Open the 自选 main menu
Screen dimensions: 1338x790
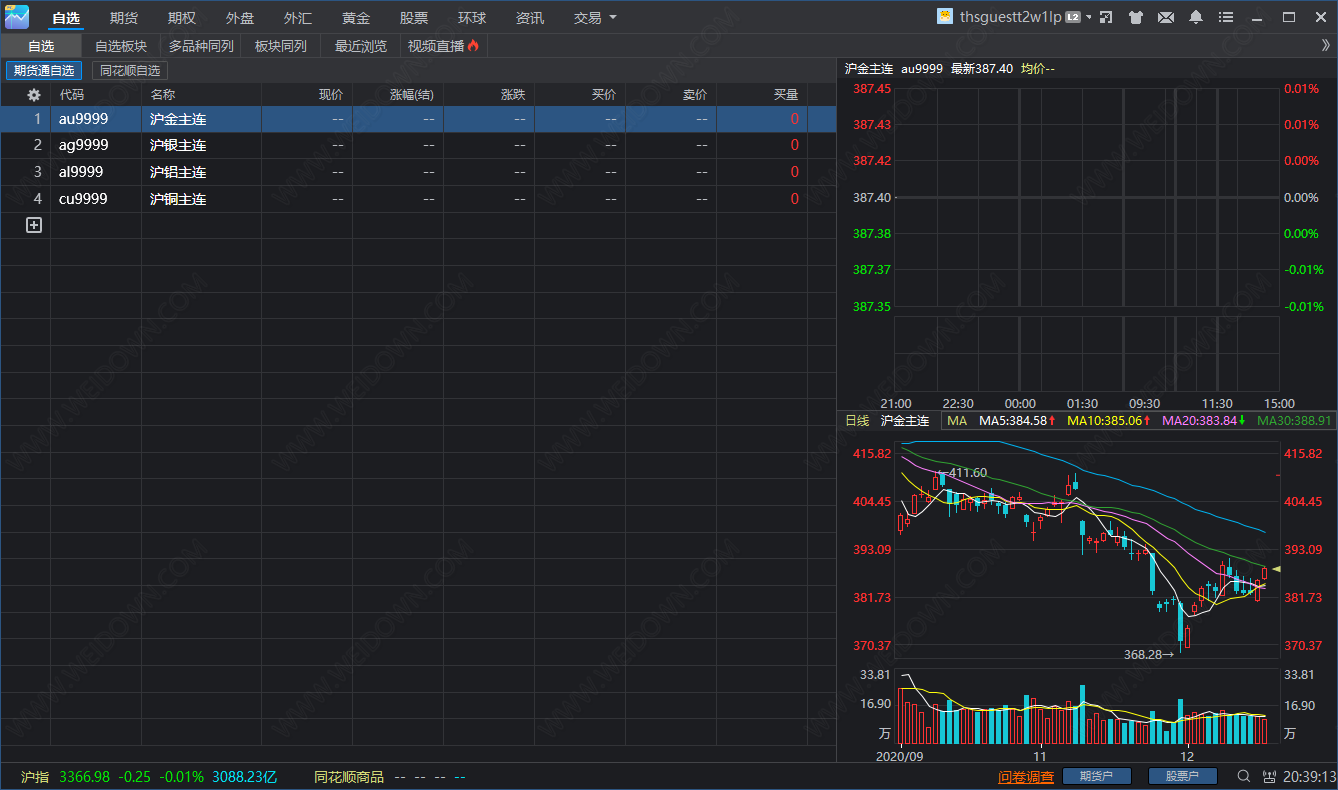(x=66, y=18)
